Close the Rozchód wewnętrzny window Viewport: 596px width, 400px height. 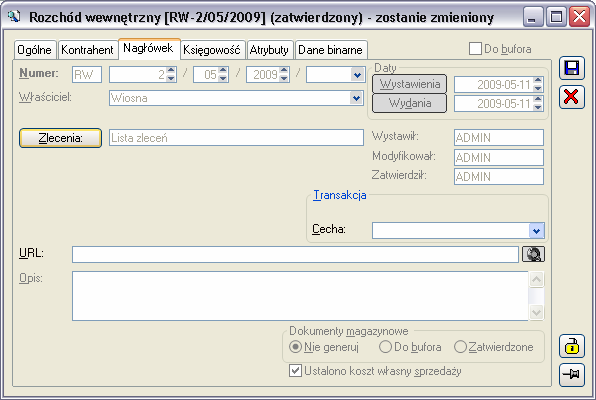point(579,17)
